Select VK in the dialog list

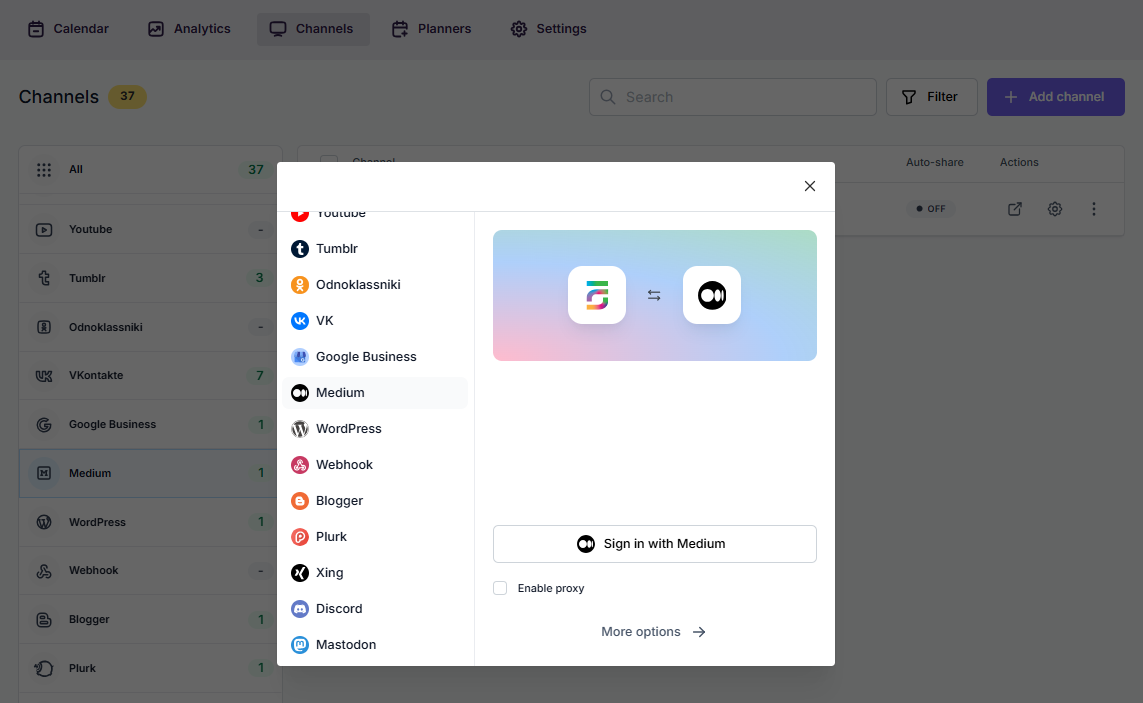pos(375,321)
